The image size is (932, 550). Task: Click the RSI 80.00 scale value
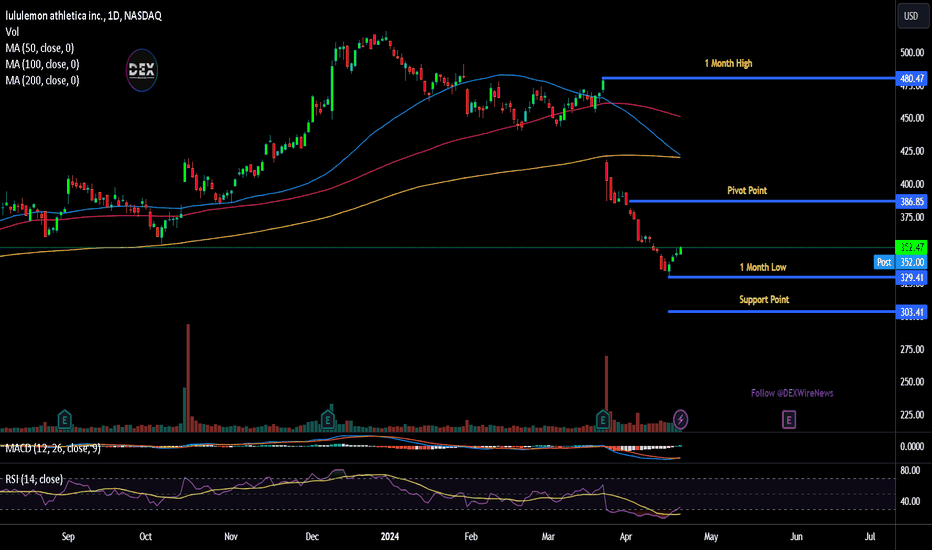911,470
